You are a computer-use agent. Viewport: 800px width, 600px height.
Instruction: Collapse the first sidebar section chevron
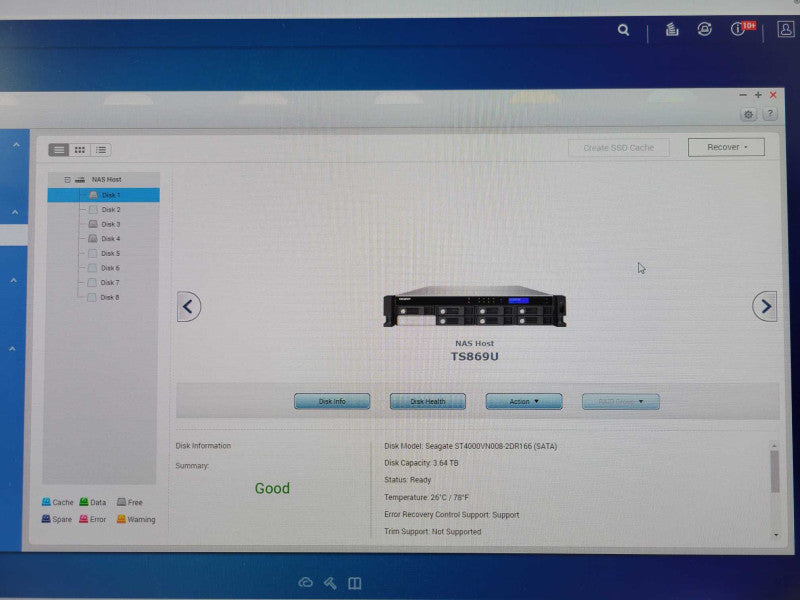coord(16,145)
